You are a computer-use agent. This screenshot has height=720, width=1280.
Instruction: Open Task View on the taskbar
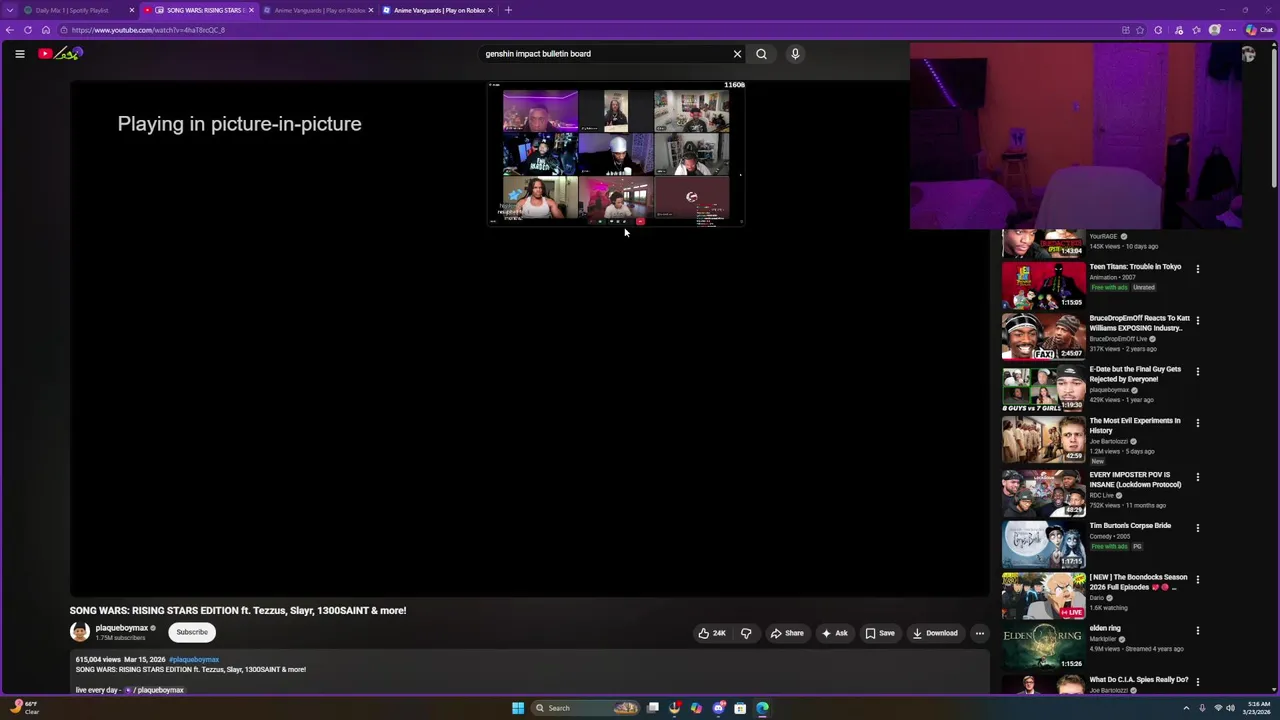(x=653, y=708)
